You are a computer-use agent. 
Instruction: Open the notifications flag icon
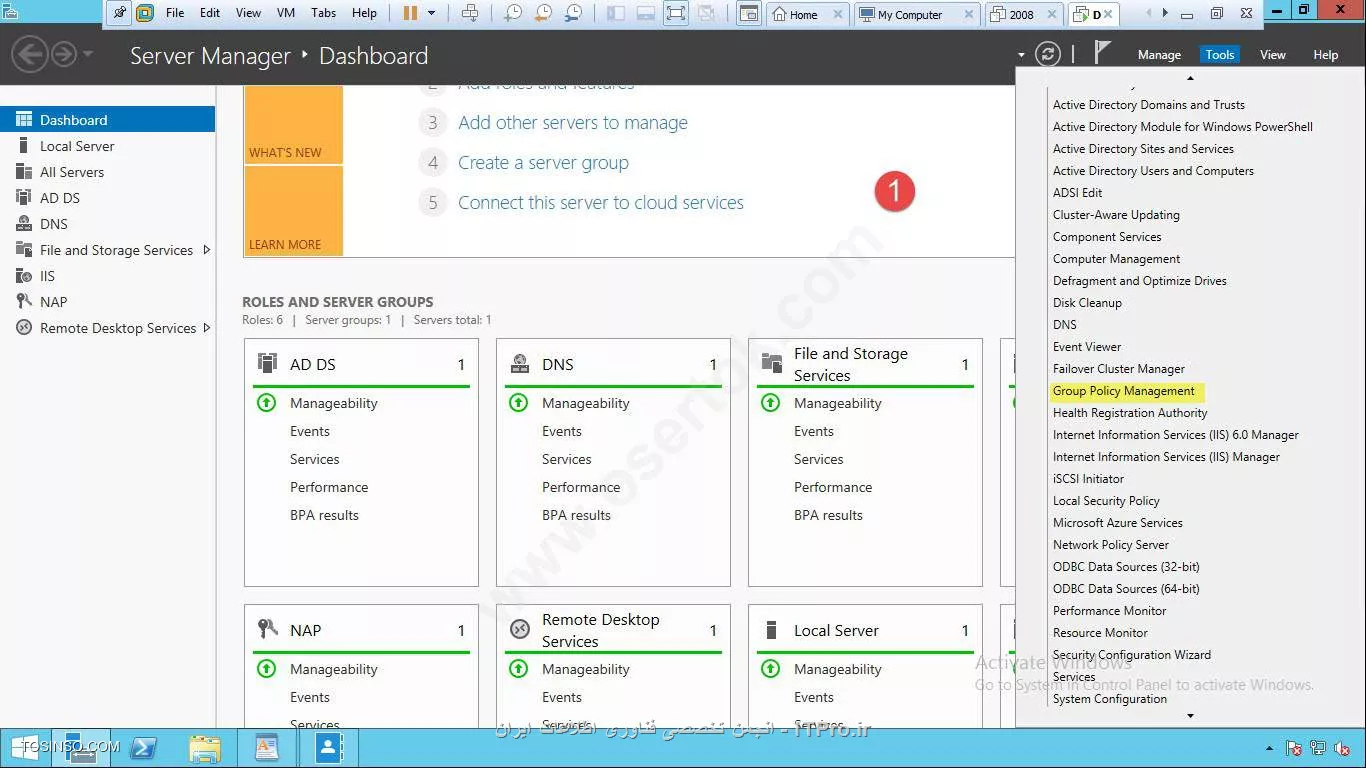pyautogui.click(x=1102, y=53)
